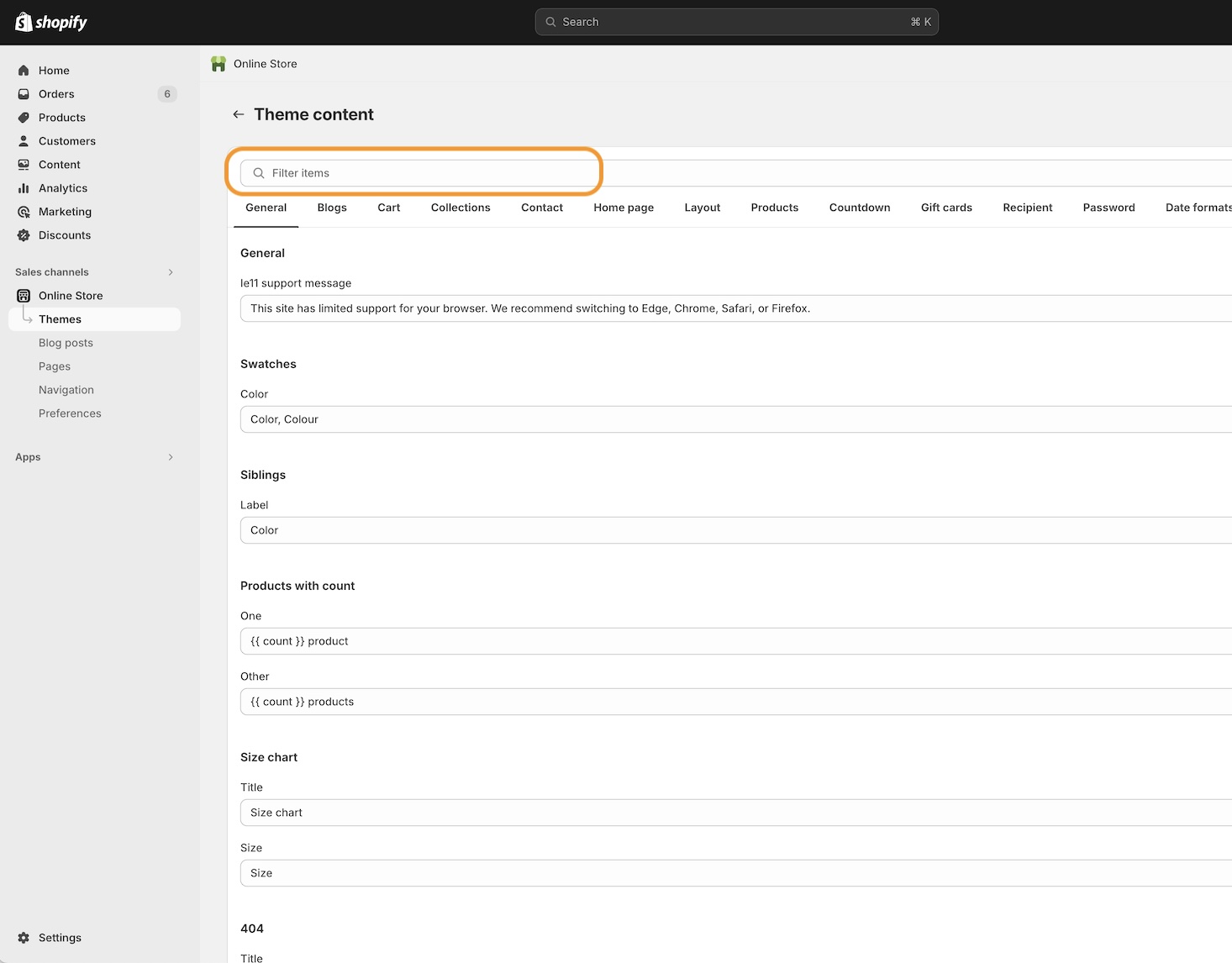Expand the Apps section chevron
This screenshot has height=963, width=1232.
click(171, 457)
